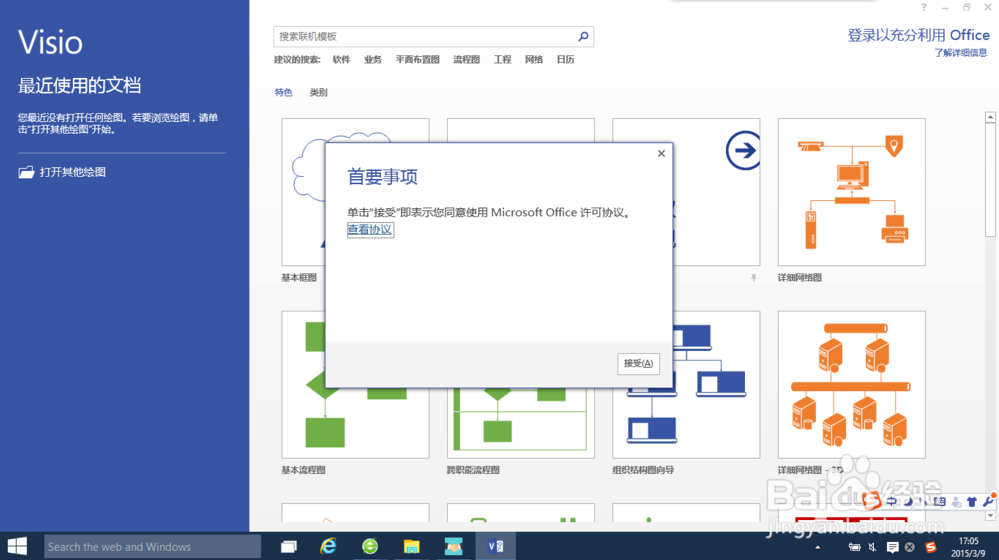Image resolution: width=999 pixels, height=560 pixels.
Task: Click the 接受(A) button in the dialog
Action: 638,363
